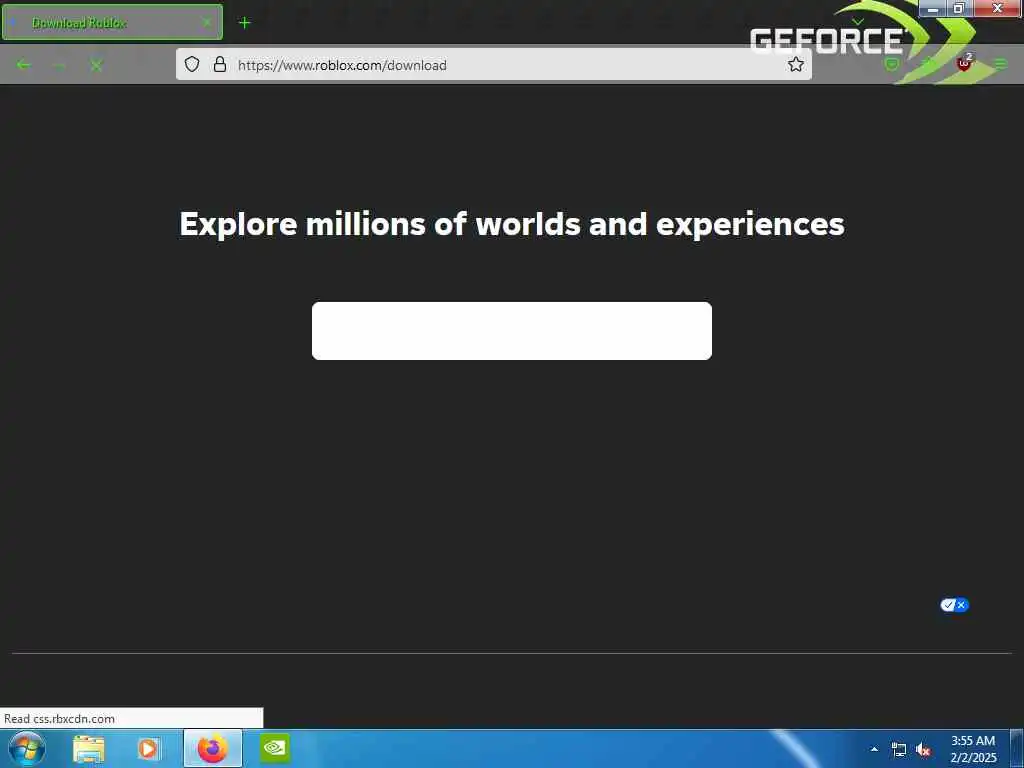Open the uBlock Origin extension icon
The width and height of the screenshot is (1024, 768).
coord(964,63)
